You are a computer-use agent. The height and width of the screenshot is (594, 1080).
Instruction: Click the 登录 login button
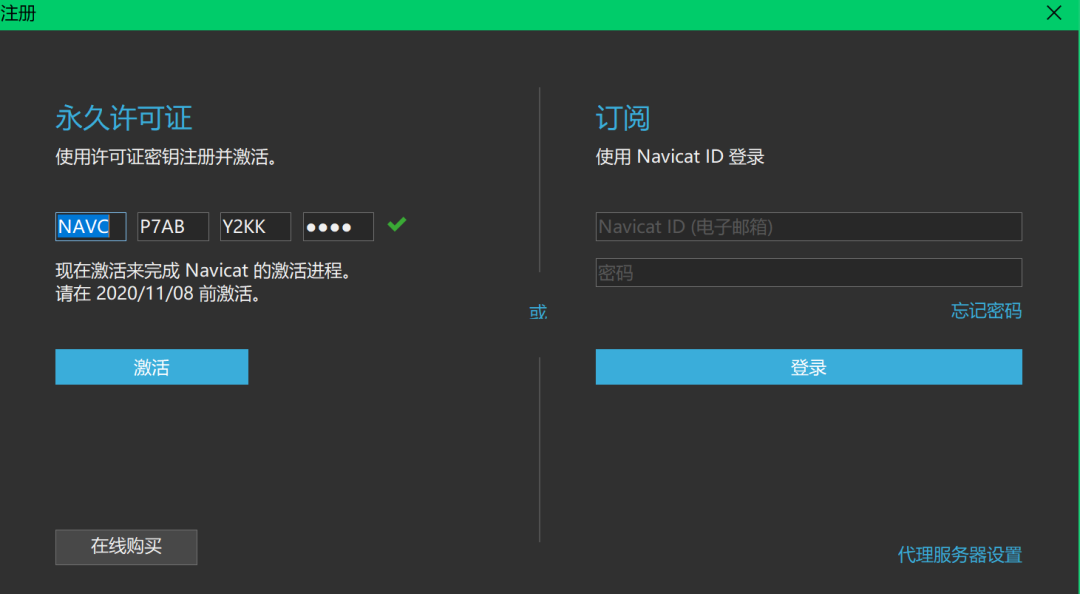809,367
